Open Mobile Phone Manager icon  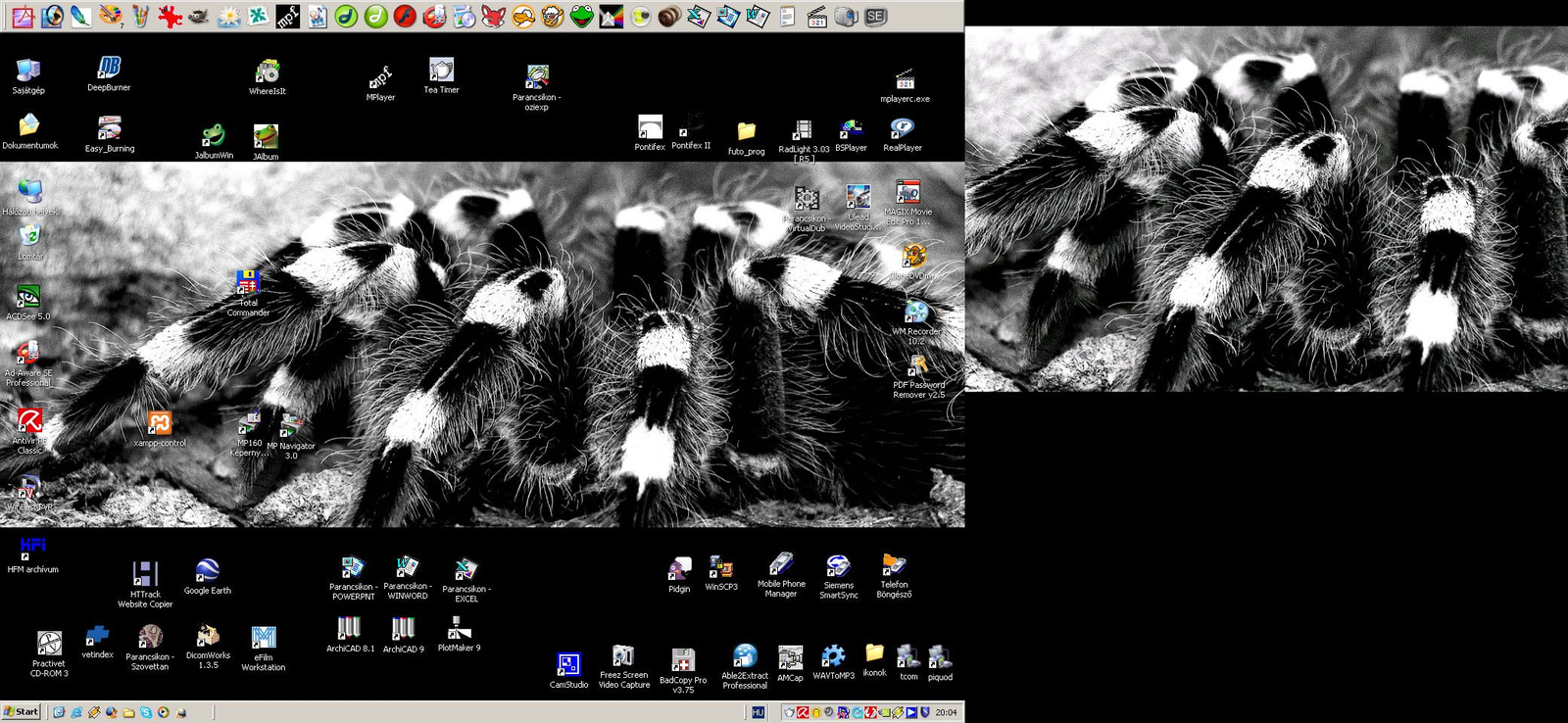781,575
